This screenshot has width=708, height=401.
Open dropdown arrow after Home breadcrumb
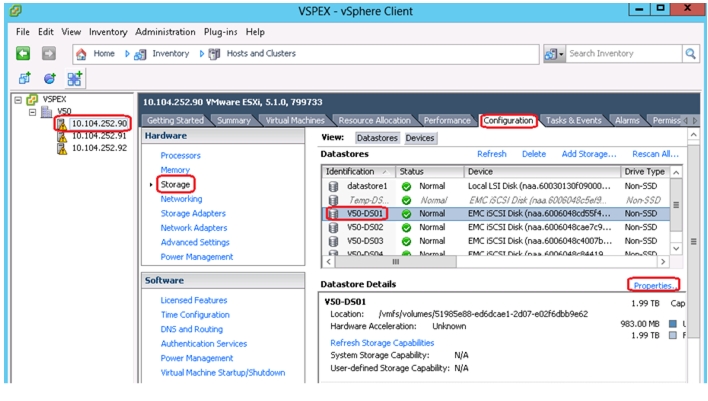coord(127,54)
